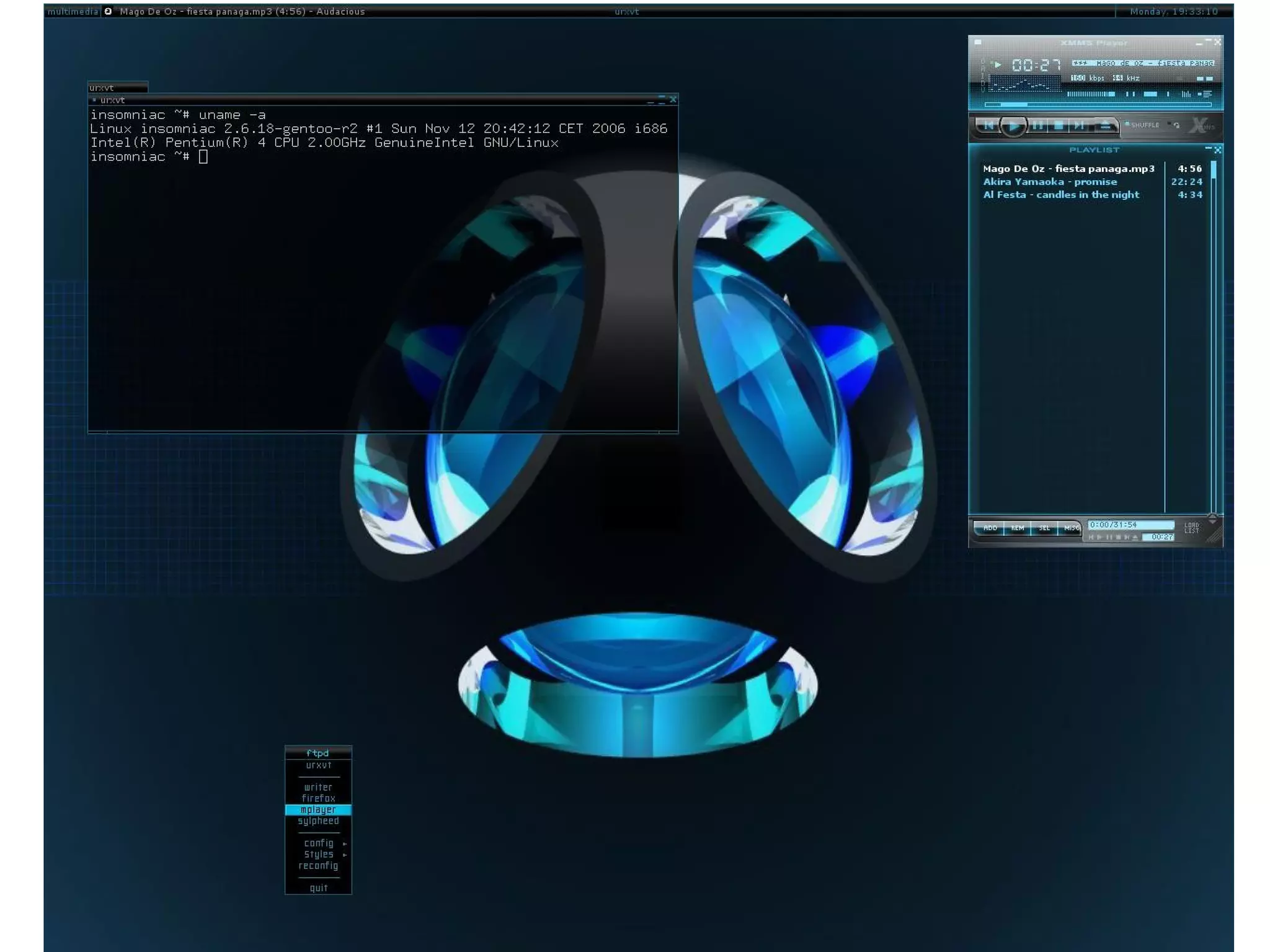The width and height of the screenshot is (1270, 952).
Task: Select mplayer from the menu
Action: coord(318,810)
